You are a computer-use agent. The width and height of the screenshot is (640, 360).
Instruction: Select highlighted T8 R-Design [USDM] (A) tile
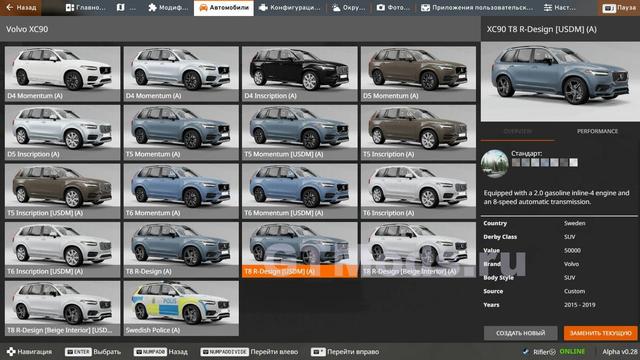click(x=300, y=250)
